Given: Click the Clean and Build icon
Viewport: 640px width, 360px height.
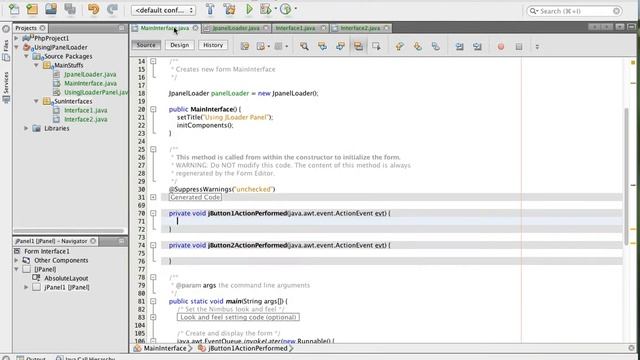Looking at the screenshot, I should pyautogui.click(x=229, y=9).
